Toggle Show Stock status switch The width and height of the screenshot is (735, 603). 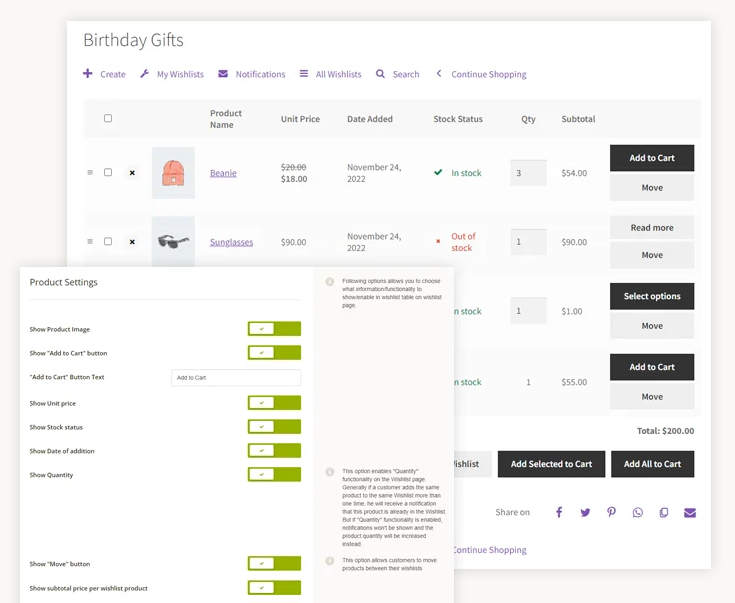tap(274, 427)
